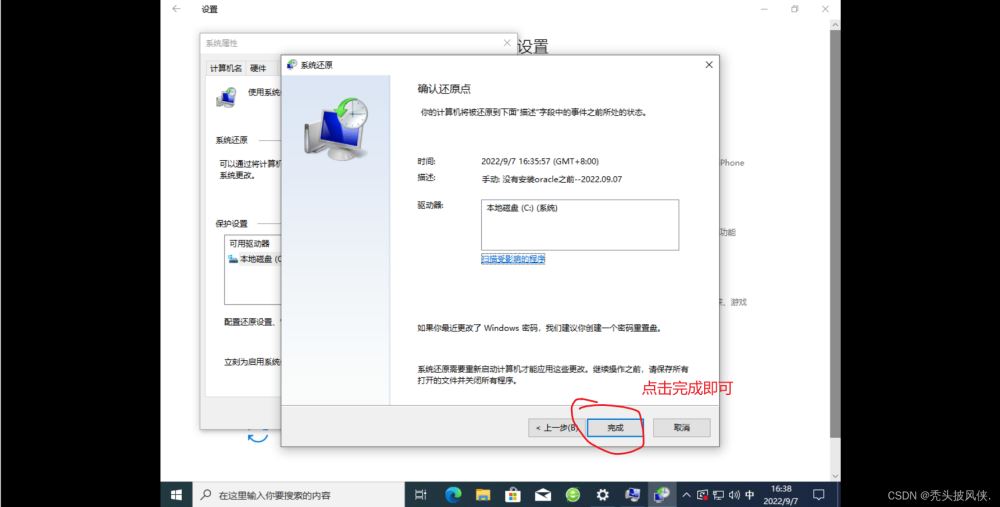This screenshot has height=507, width=1000.
Task: Close the 系统还原 dialog
Action: [709, 64]
